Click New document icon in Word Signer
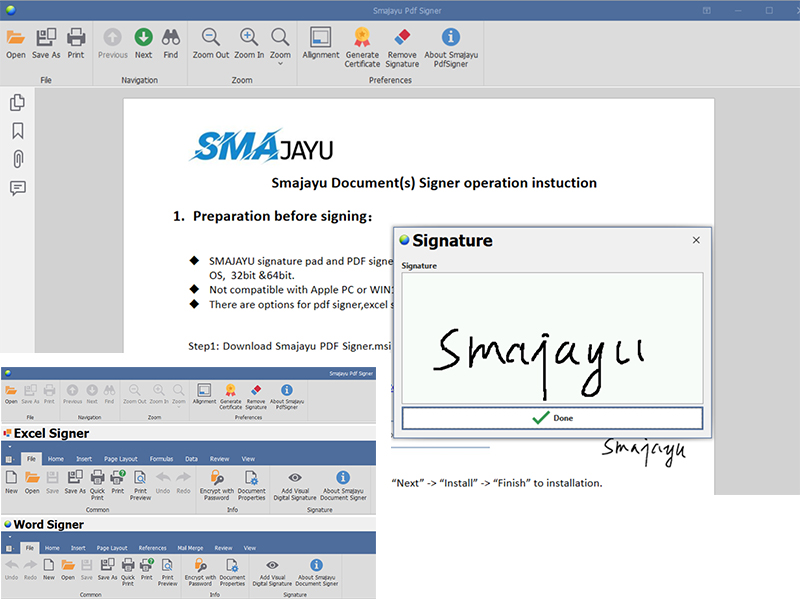This screenshot has height=600, width=800. (49, 569)
